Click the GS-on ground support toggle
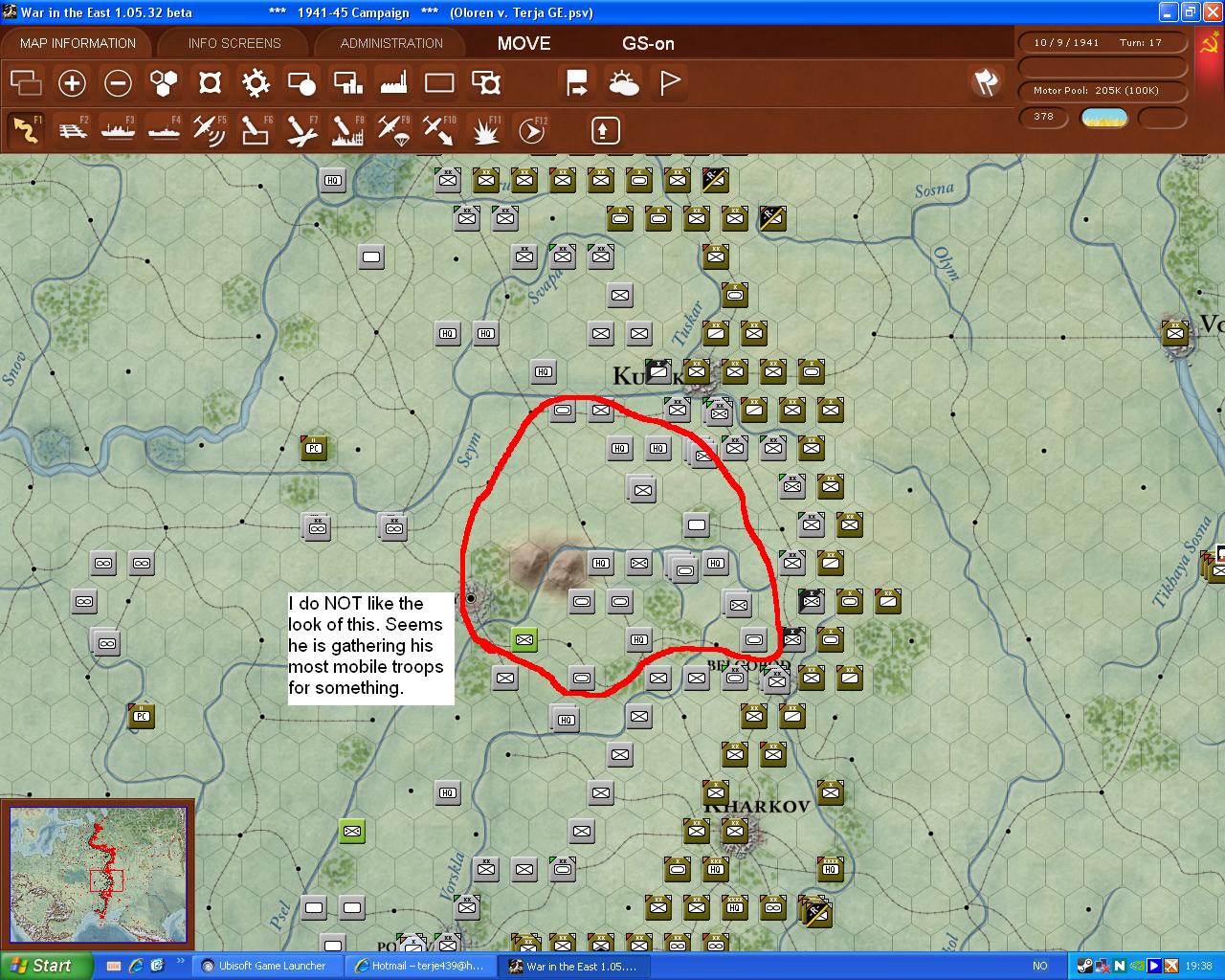The width and height of the screenshot is (1225, 980). tap(648, 43)
